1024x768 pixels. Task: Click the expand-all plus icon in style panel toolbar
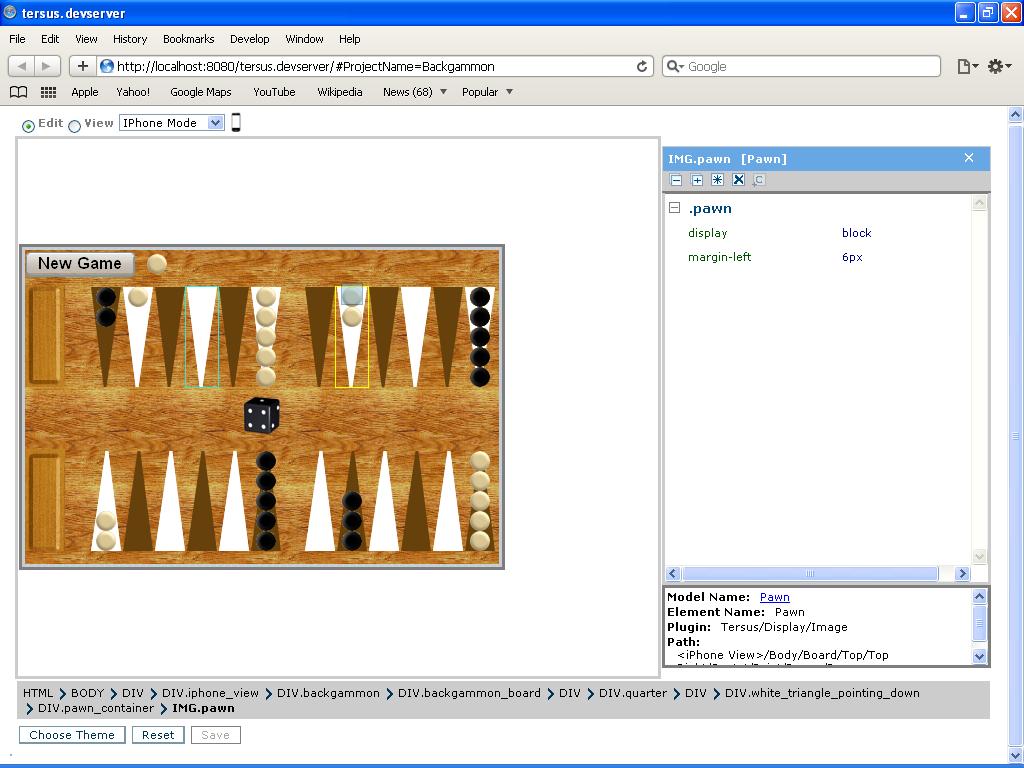click(697, 180)
